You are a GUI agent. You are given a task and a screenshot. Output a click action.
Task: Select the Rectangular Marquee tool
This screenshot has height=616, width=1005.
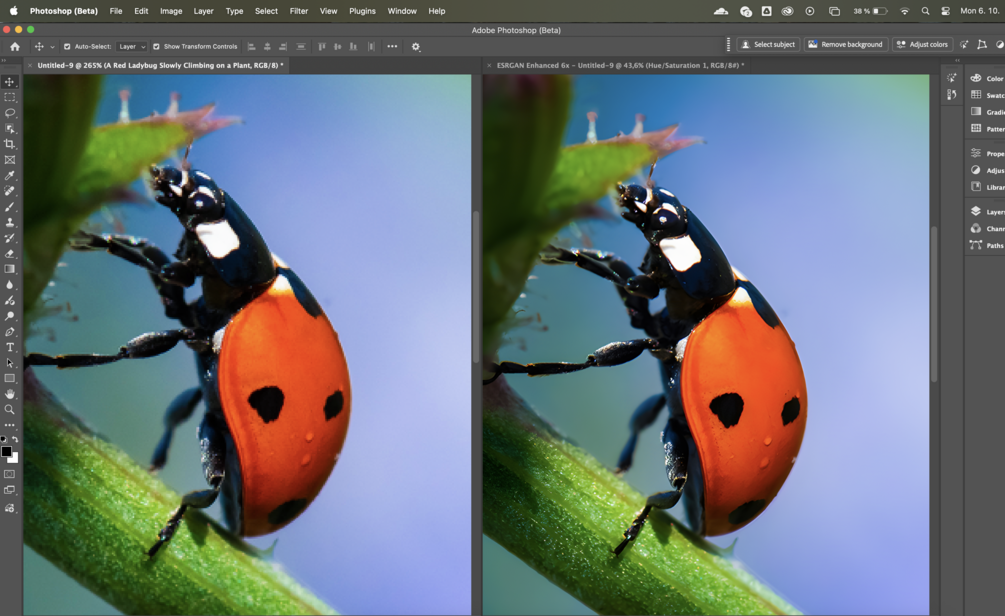point(10,97)
